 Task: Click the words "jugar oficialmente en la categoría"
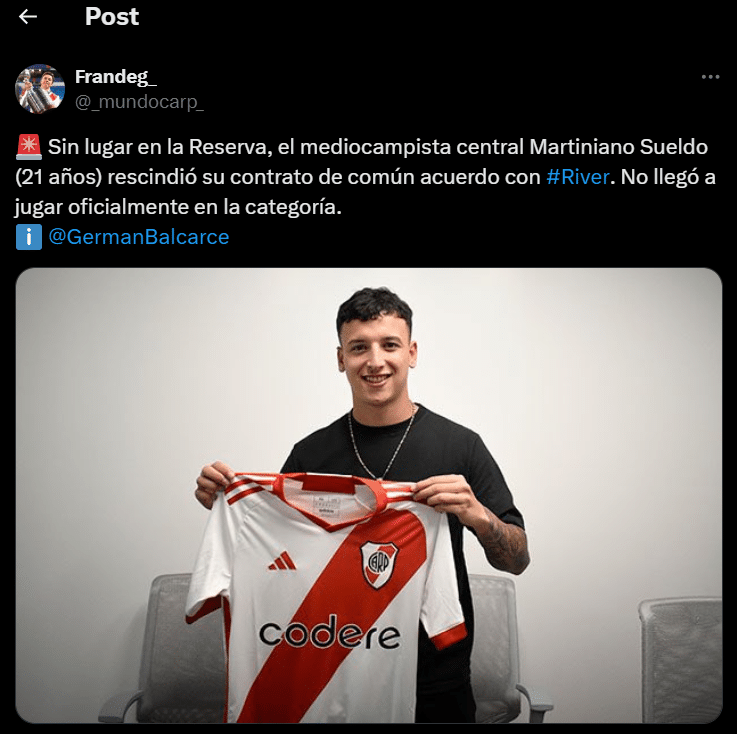[178, 207]
